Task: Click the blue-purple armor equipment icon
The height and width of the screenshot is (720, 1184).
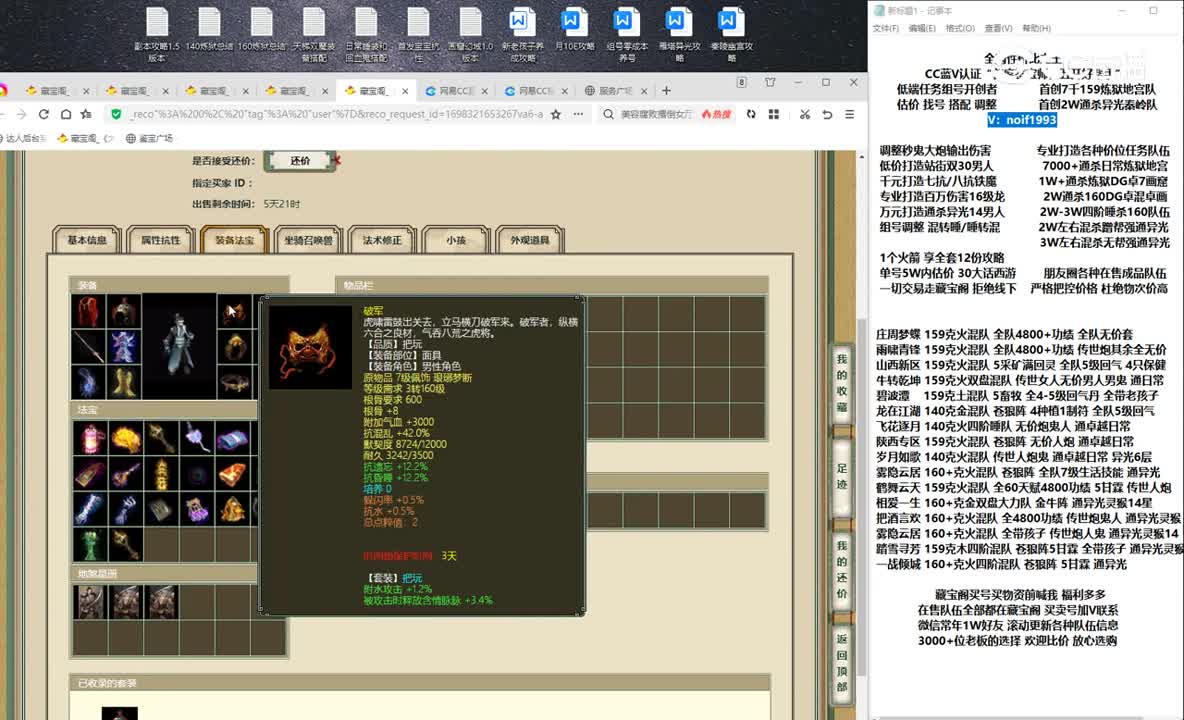Action: coord(124,346)
